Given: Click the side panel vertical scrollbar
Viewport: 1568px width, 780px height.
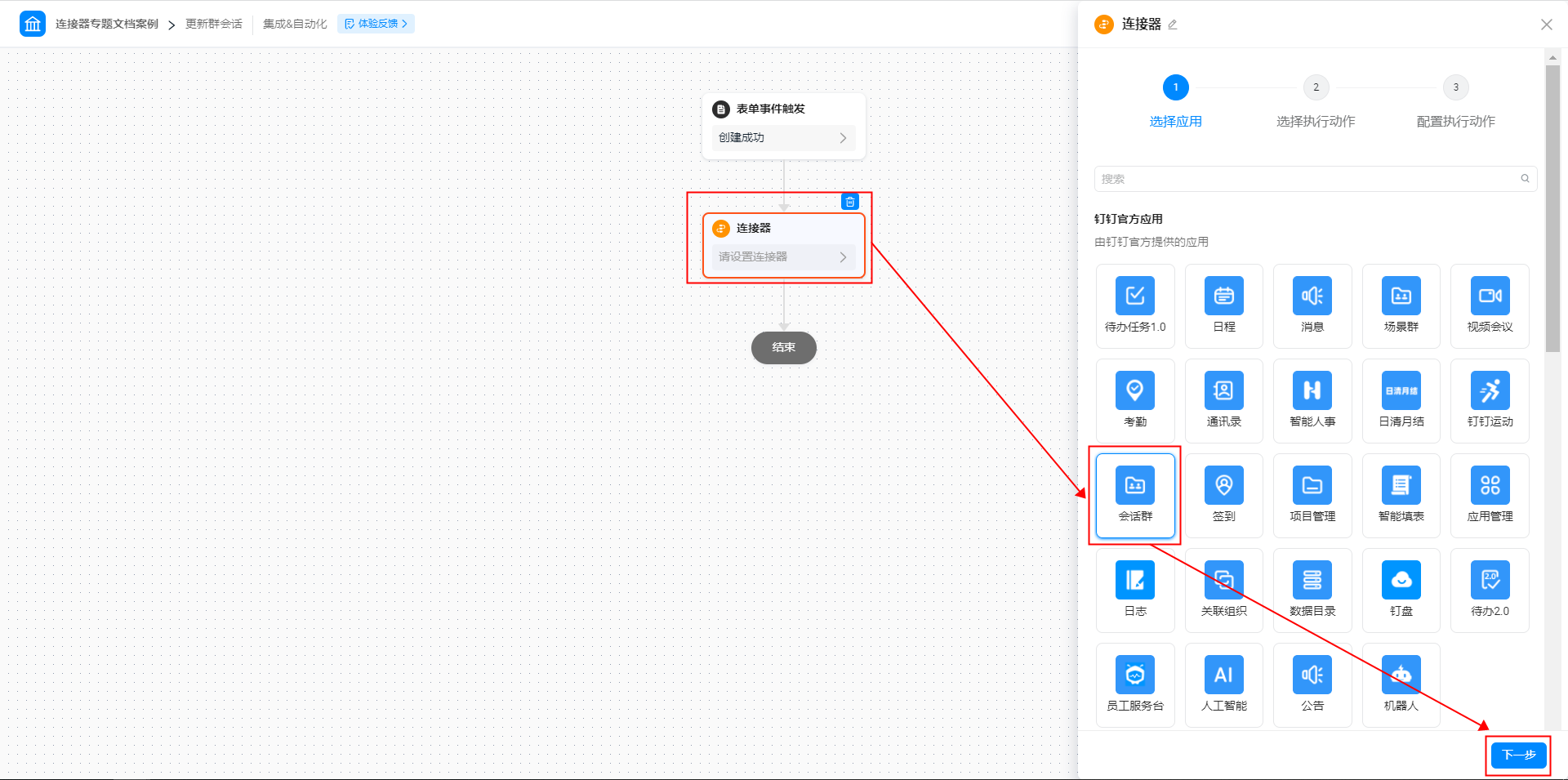Looking at the screenshot, I should (x=1552, y=208).
